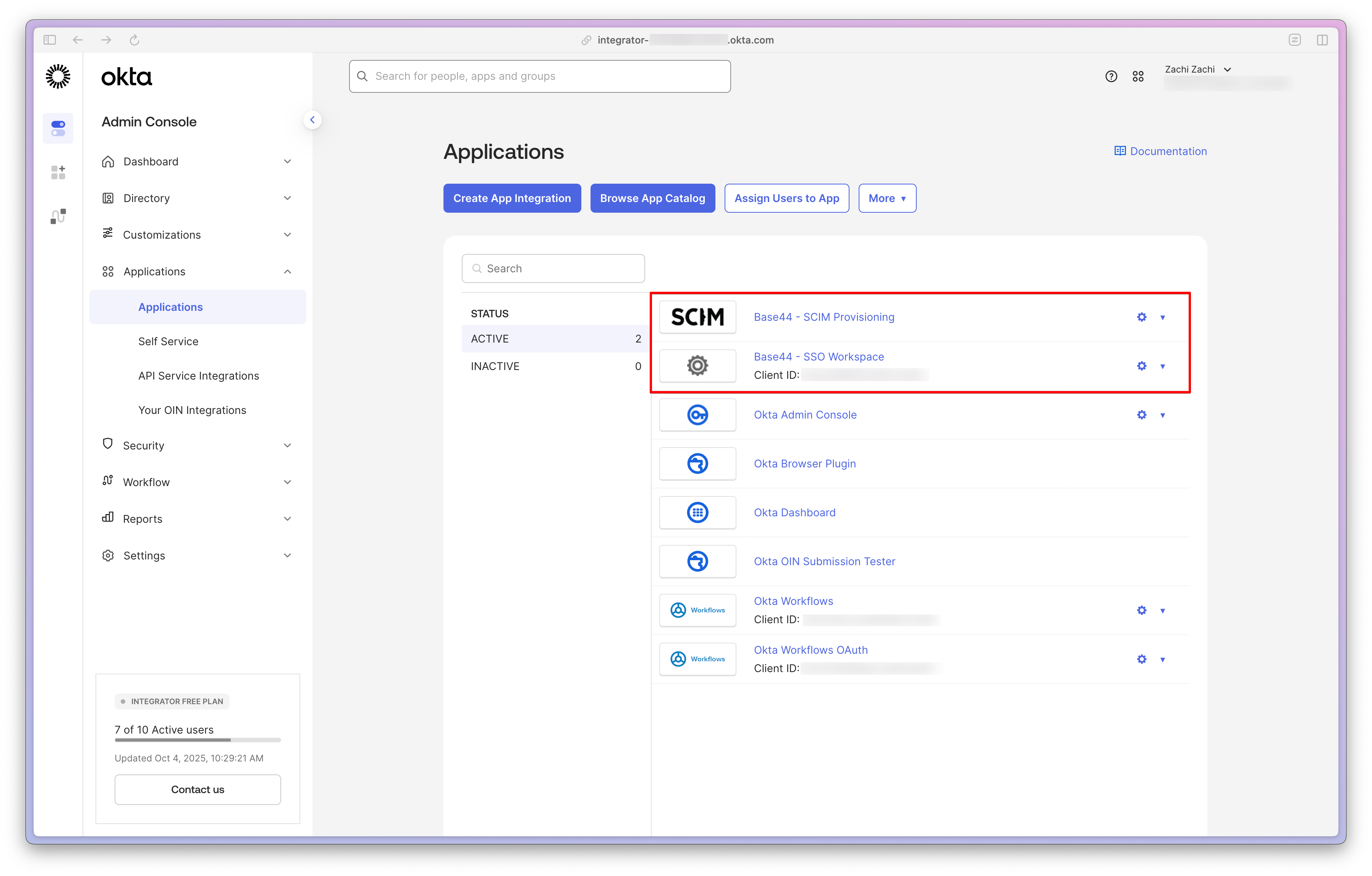Click the split view icon in browser toolbar
Viewport: 1372px width, 876px height.
tap(1322, 40)
